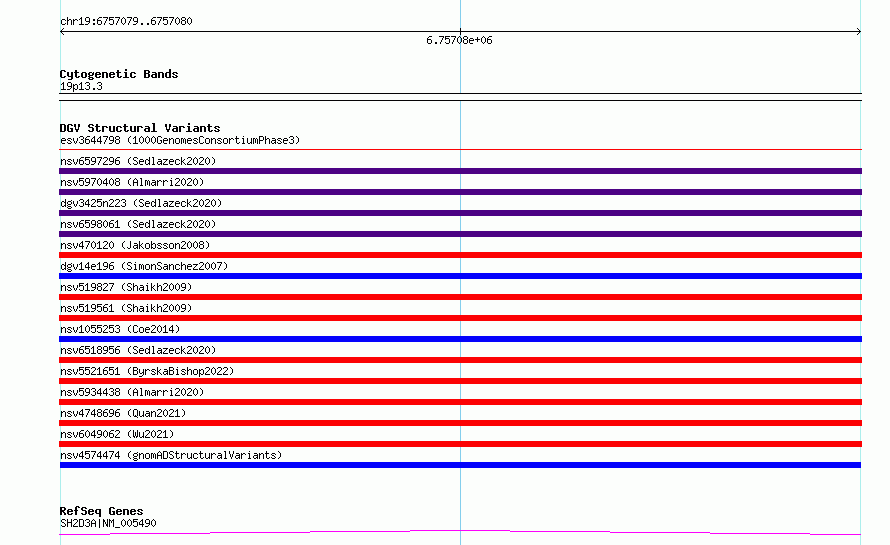The height and width of the screenshot is (545, 890).
Task: Click the 6.75708e+06 ruler tick label
Action: [x=459, y=40]
